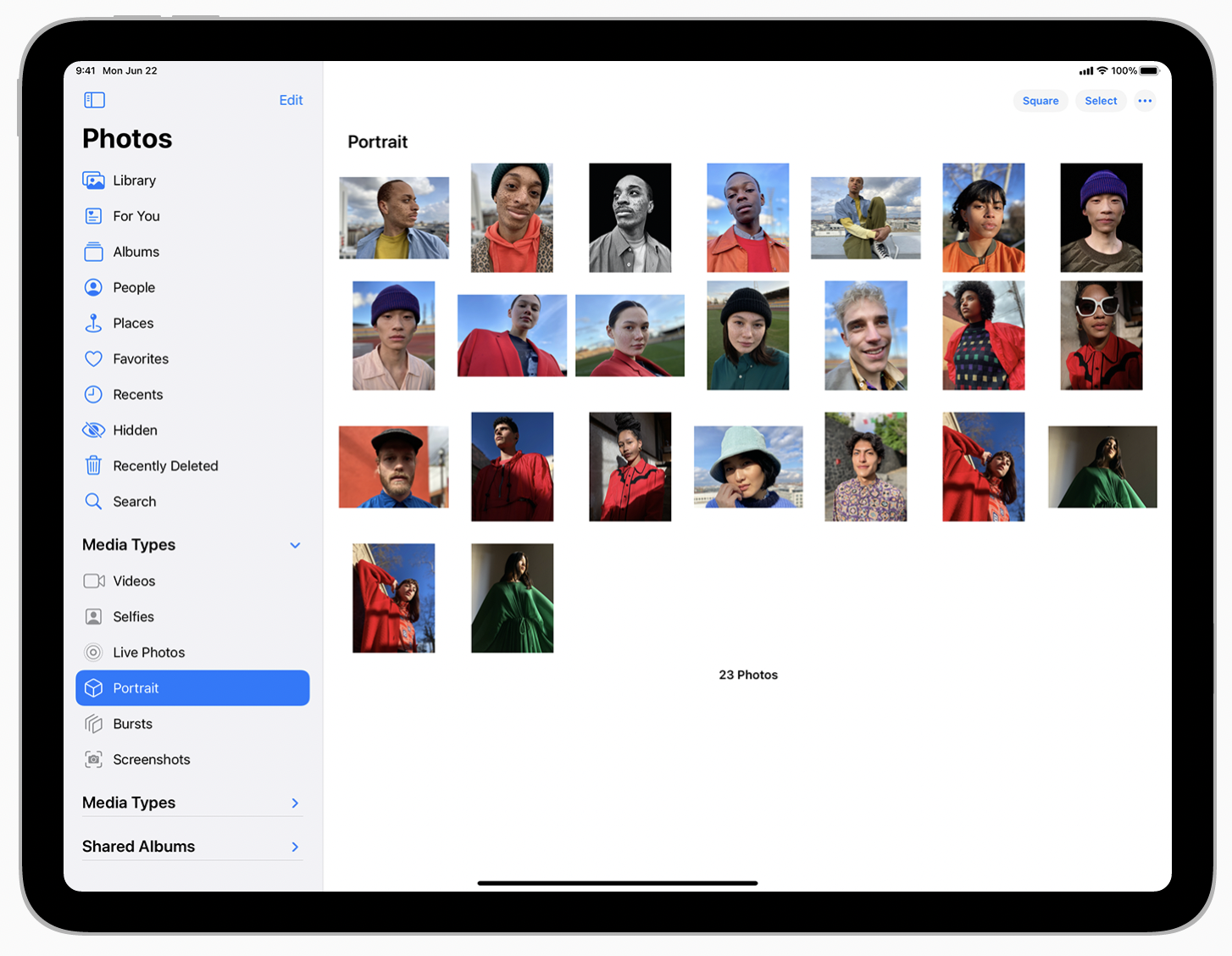Click the Portrait album heading

click(x=378, y=142)
